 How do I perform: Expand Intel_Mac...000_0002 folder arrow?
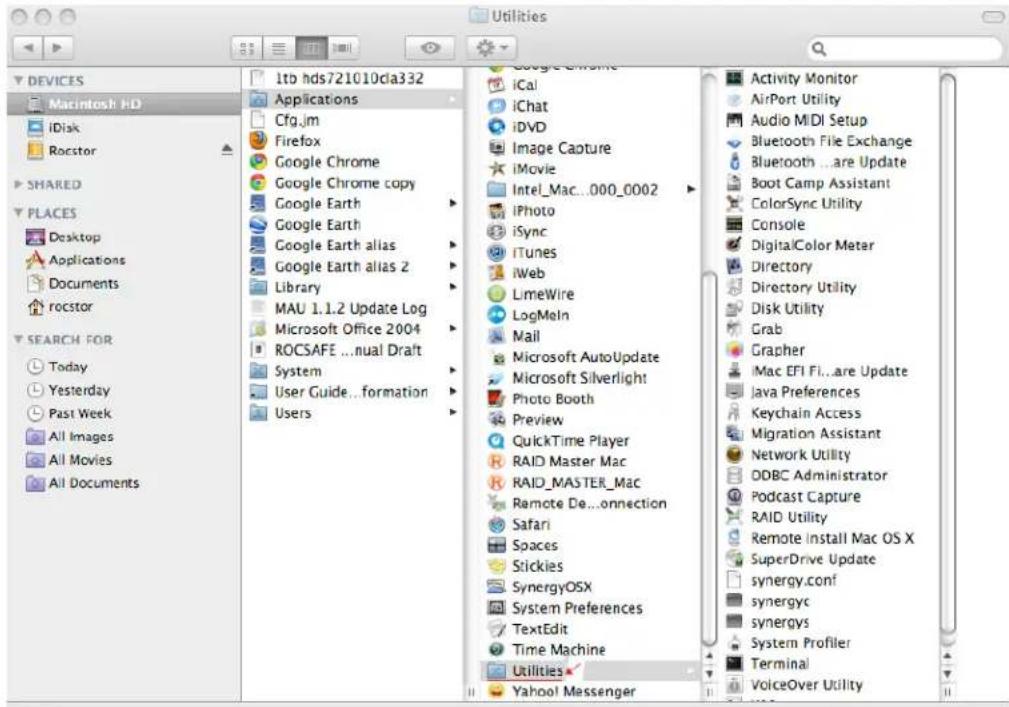coord(690,189)
